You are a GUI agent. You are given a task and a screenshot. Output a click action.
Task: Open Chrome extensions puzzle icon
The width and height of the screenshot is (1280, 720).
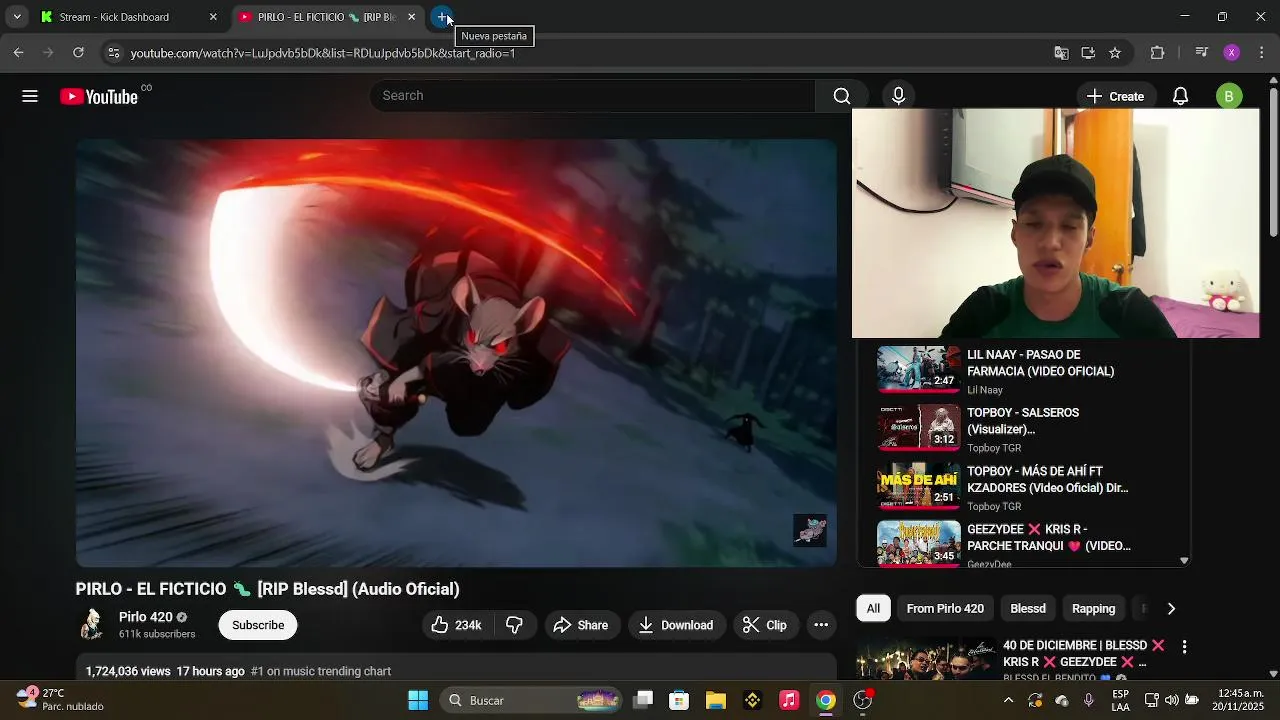[x=1158, y=53]
